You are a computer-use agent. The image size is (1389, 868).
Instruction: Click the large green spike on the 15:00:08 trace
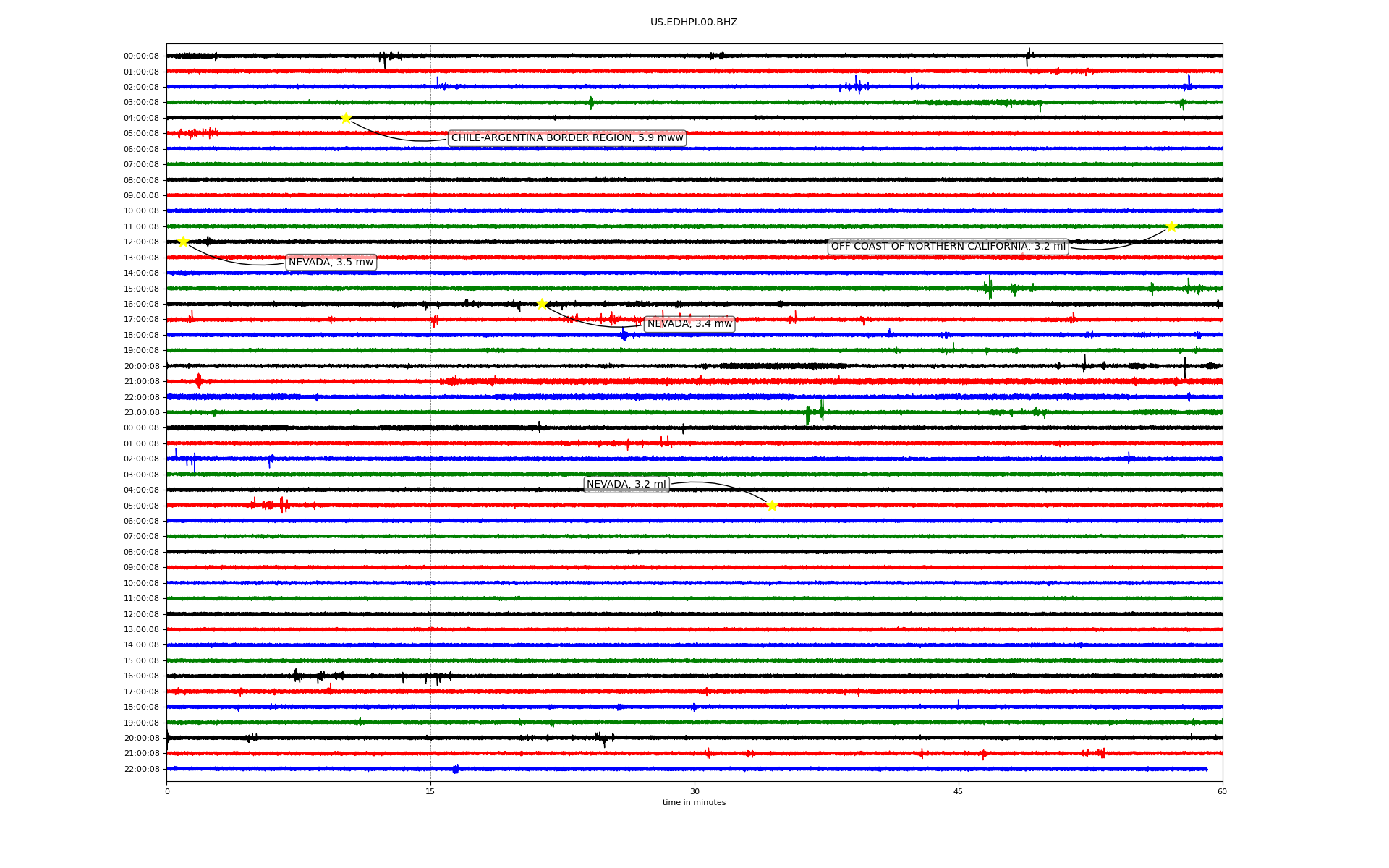click(989, 288)
